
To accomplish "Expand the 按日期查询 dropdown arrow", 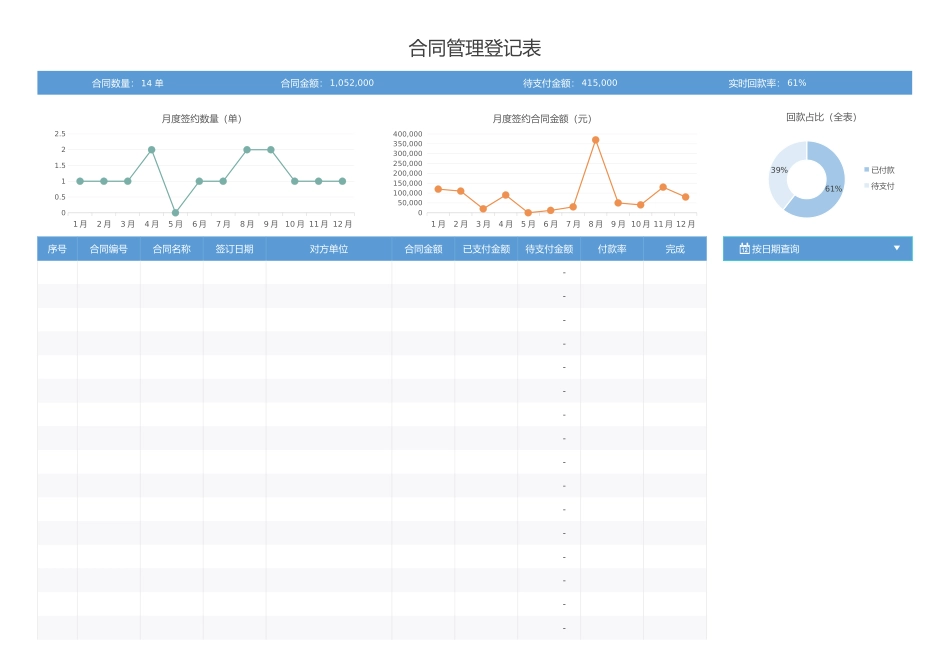I will tap(897, 248).
